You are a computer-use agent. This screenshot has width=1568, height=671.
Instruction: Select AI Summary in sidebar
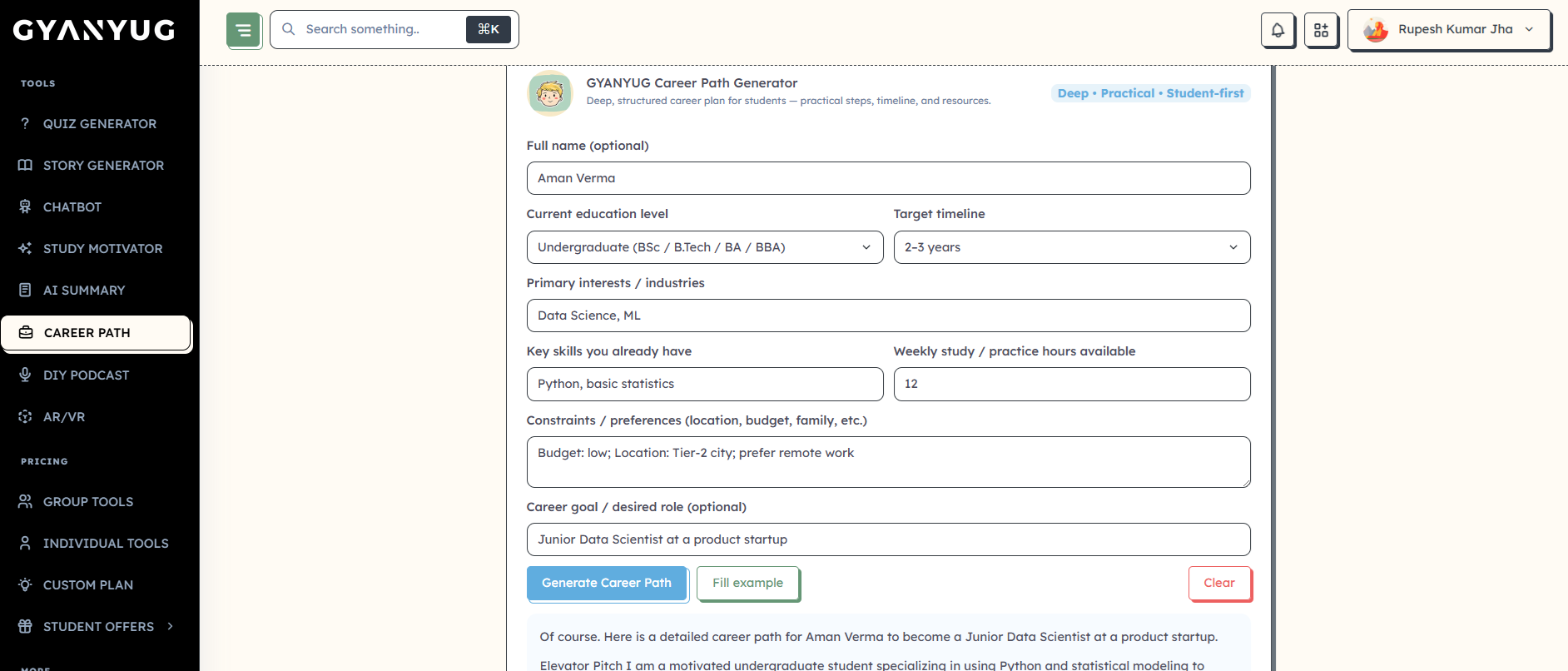[x=83, y=291]
